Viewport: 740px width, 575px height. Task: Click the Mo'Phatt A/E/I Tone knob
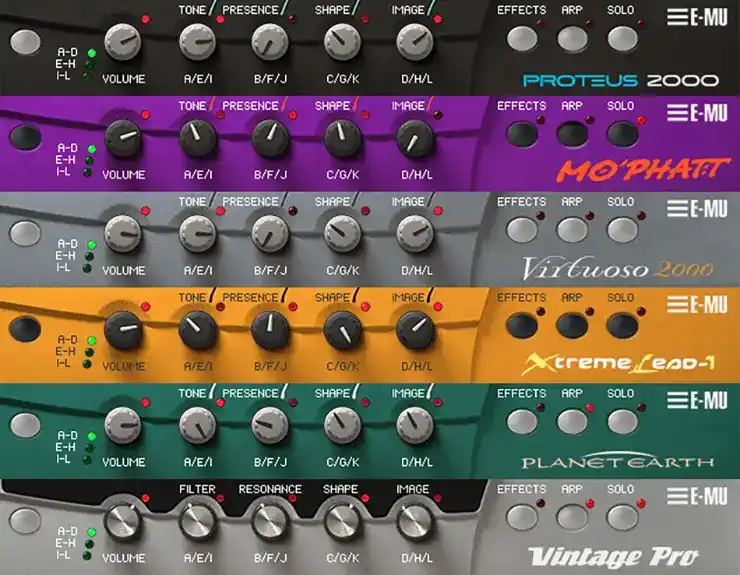pyautogui.click(x=197, y=138)
